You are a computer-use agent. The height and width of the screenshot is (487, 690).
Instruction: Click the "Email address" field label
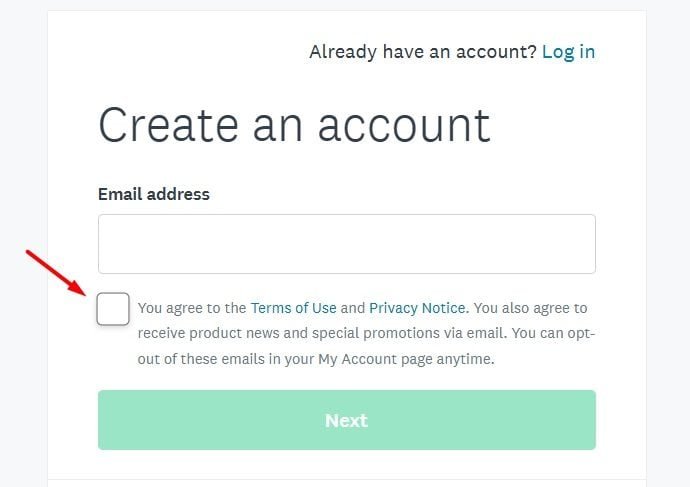pos(153,194)
